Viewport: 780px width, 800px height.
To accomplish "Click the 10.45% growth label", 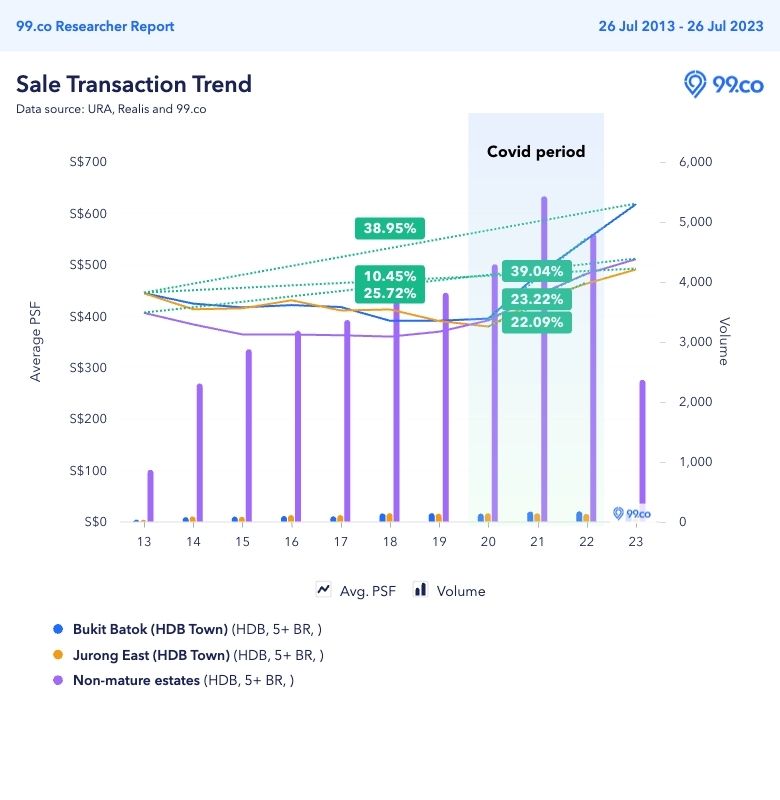I will coord(390,276).
